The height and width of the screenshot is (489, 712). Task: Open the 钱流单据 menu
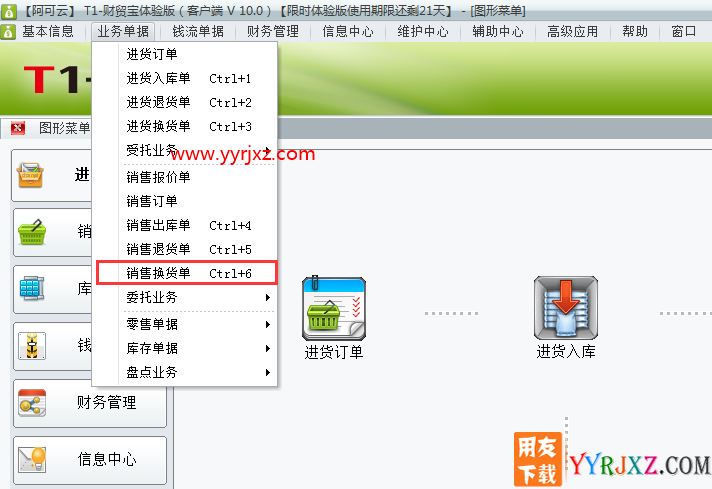pos(198,31)
